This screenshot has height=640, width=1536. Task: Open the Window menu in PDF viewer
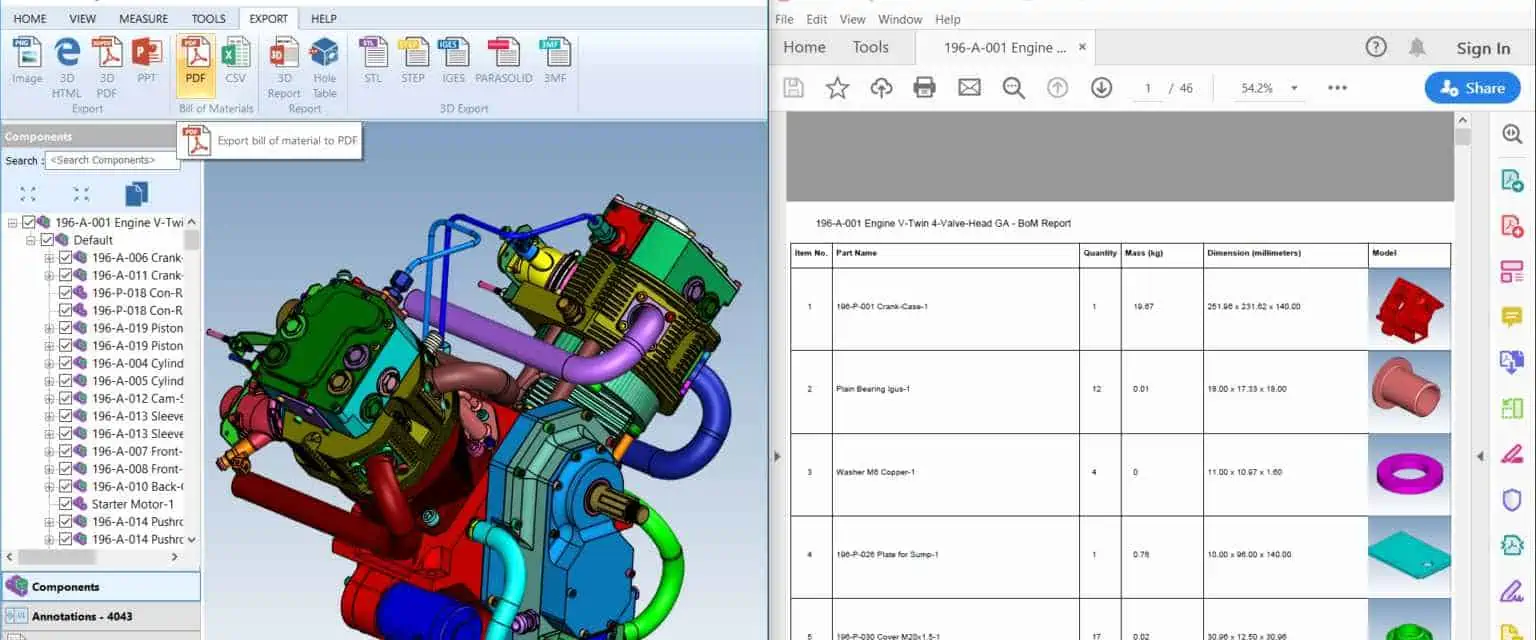pyautogui.click(x=899, y=19)
